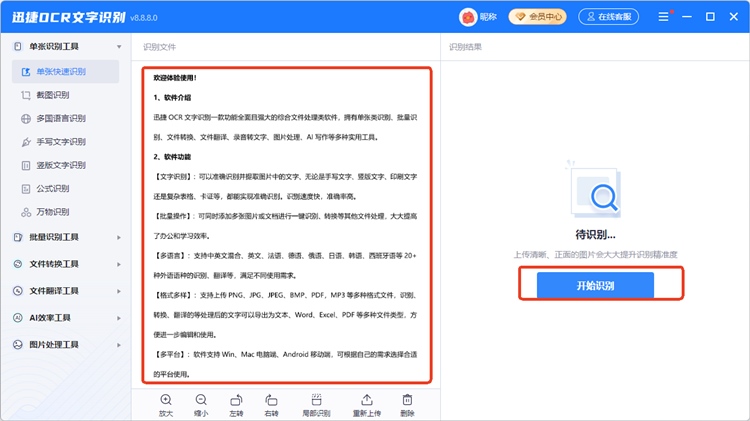Click the 多国语言识别 globe icon
Image resolution: width=750 pixels, height=421 pixels.
pyautogui.click(x=26, y=119)
